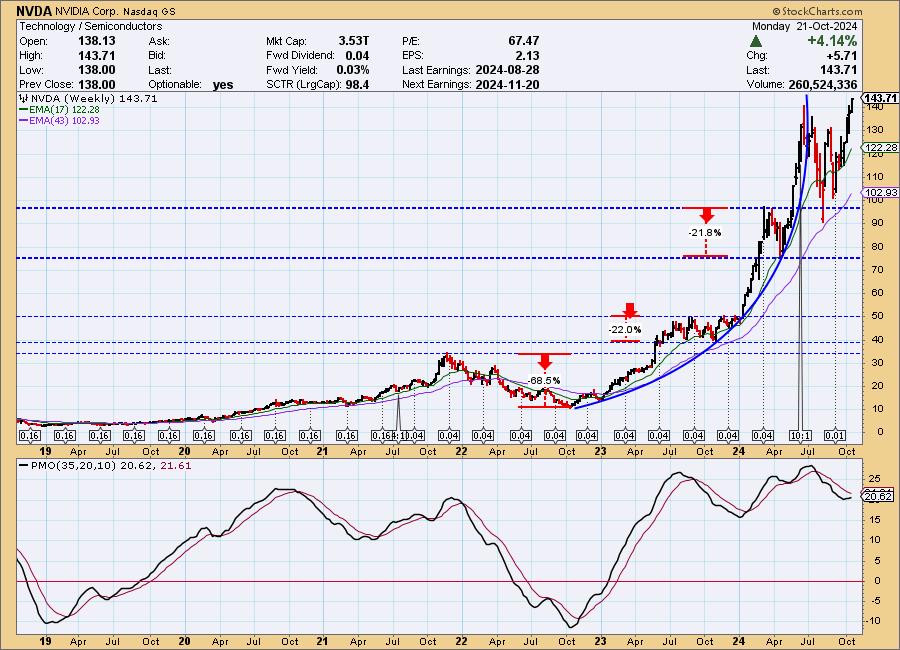Select the Fwd Yield value 0.03%

352,70
